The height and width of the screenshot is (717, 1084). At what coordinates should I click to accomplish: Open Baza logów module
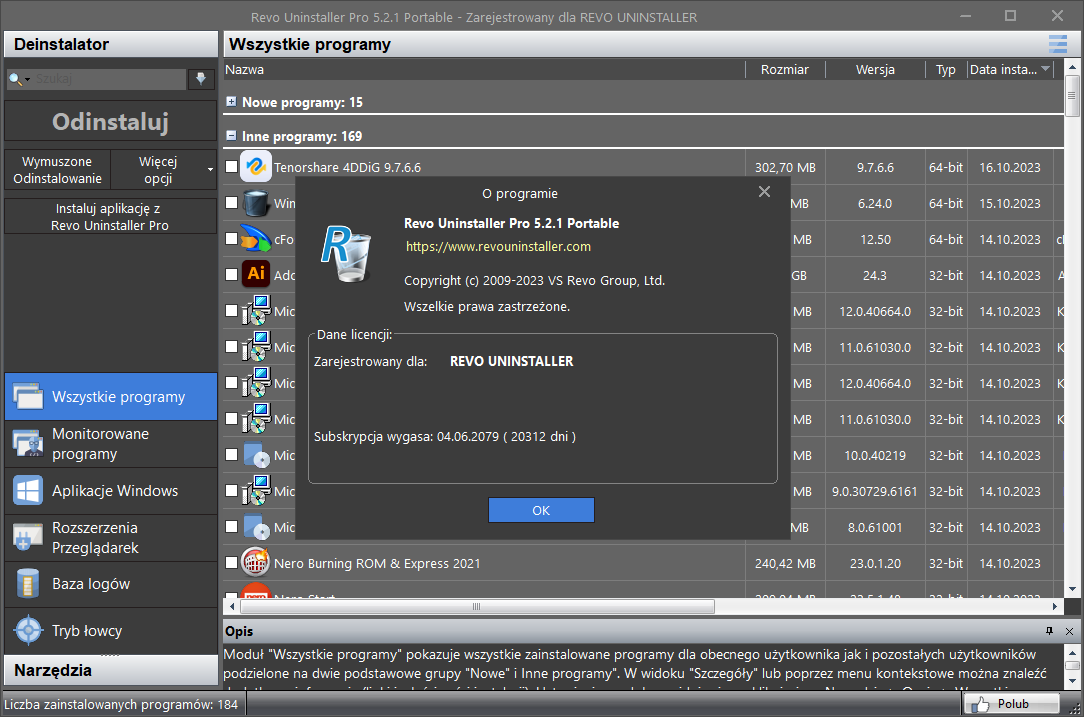click(111, 584)
